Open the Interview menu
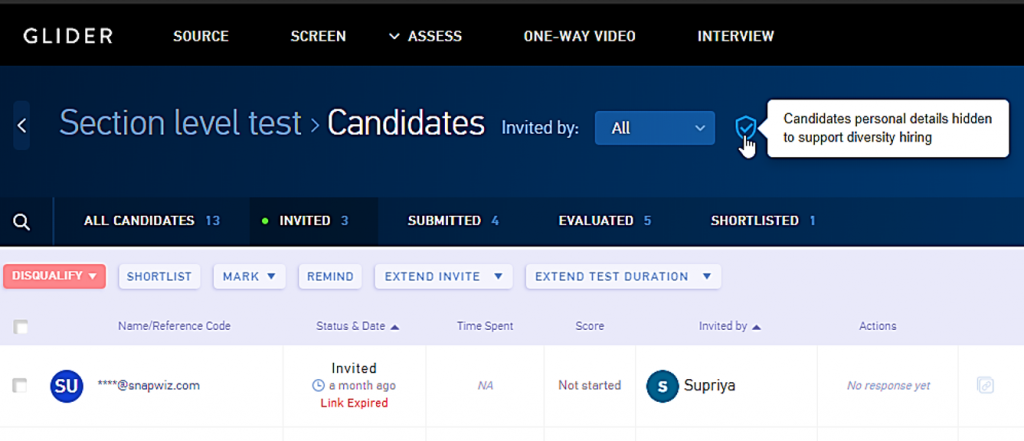 point(735,37)
